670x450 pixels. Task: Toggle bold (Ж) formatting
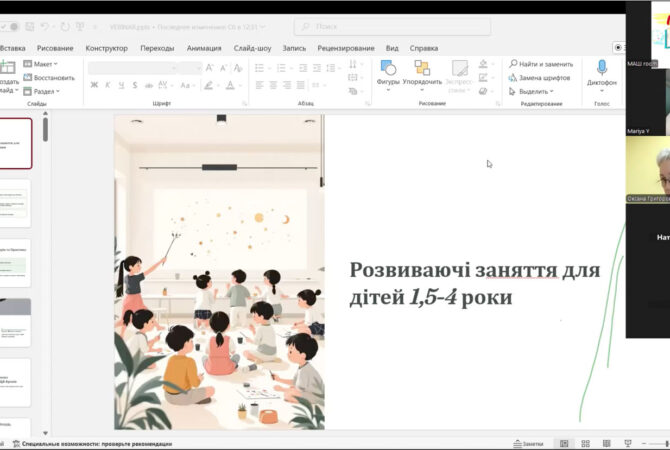94,85
